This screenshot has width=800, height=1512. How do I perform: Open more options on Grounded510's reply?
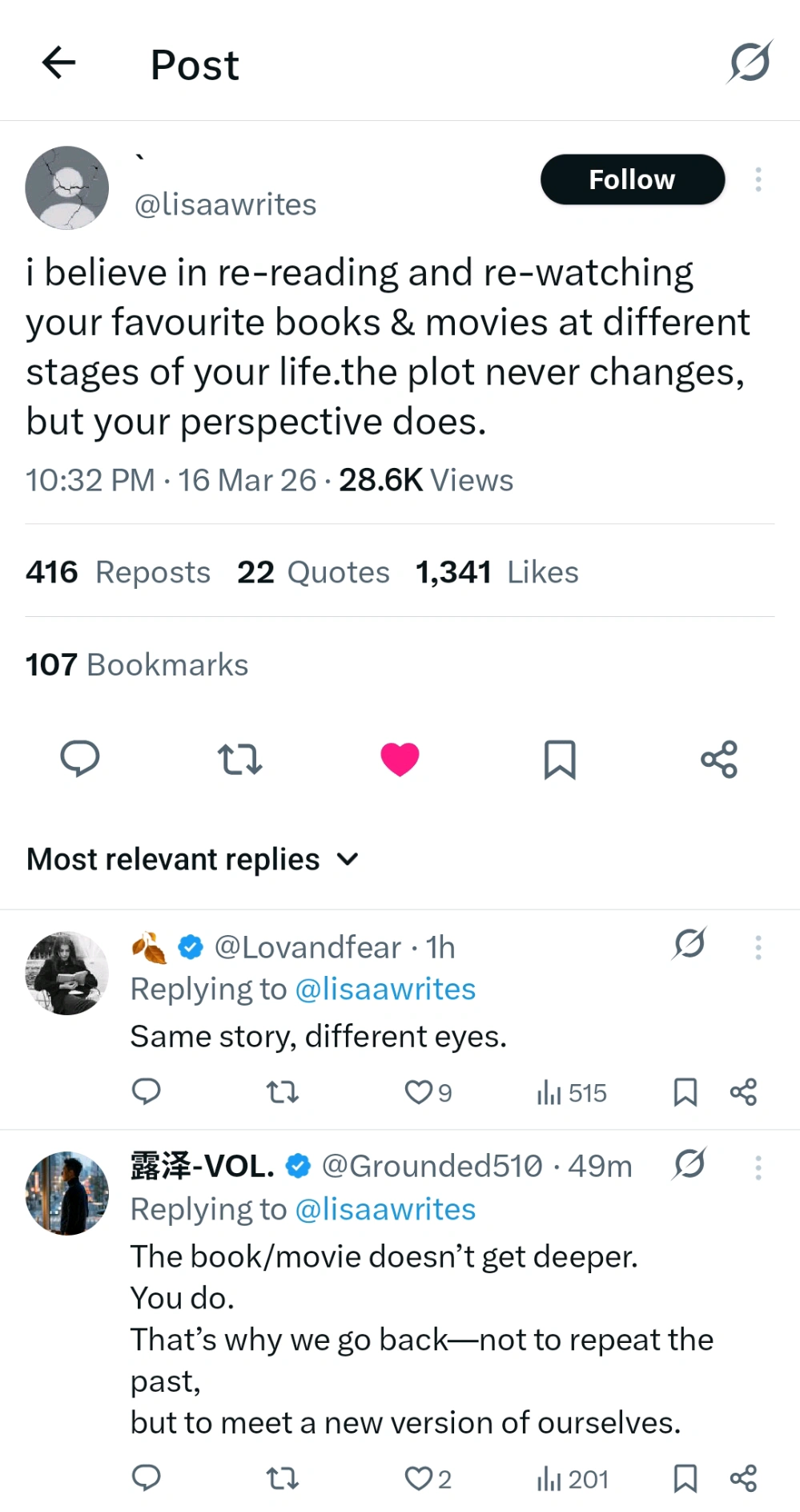click(758, 1167)
